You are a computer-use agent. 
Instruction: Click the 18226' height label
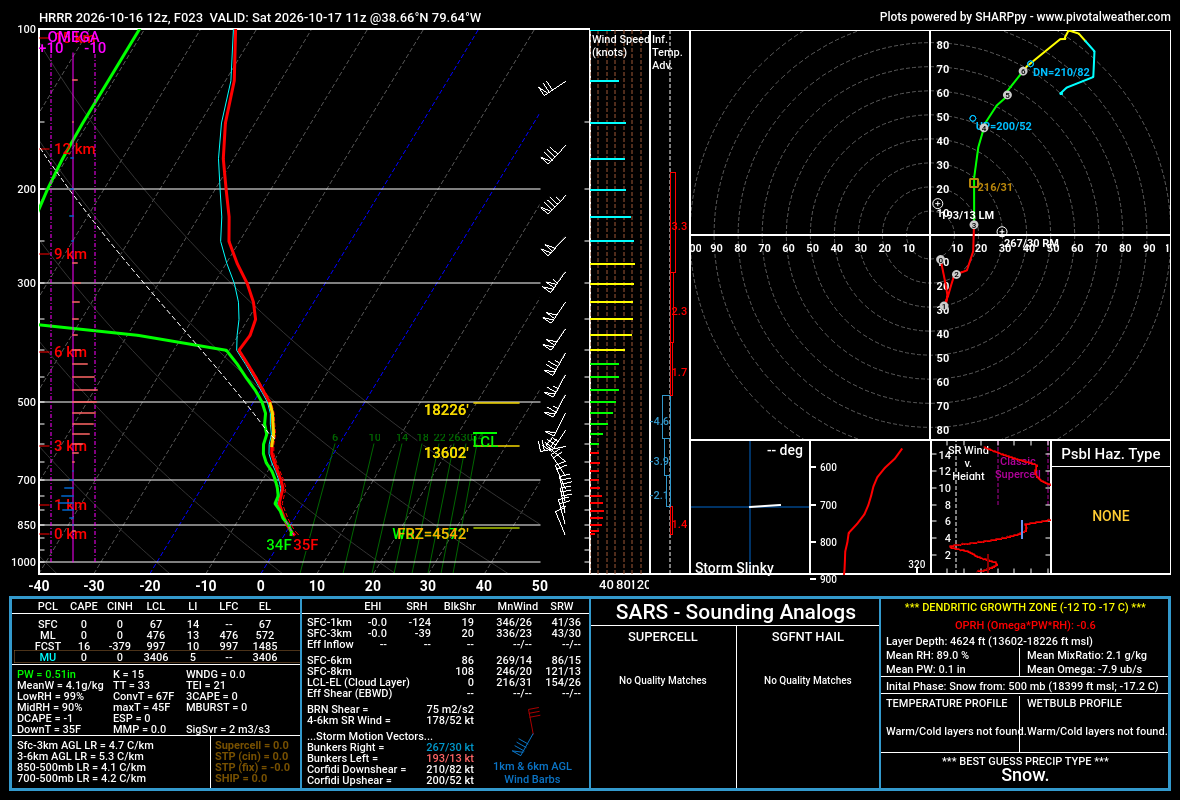point(446,409)
